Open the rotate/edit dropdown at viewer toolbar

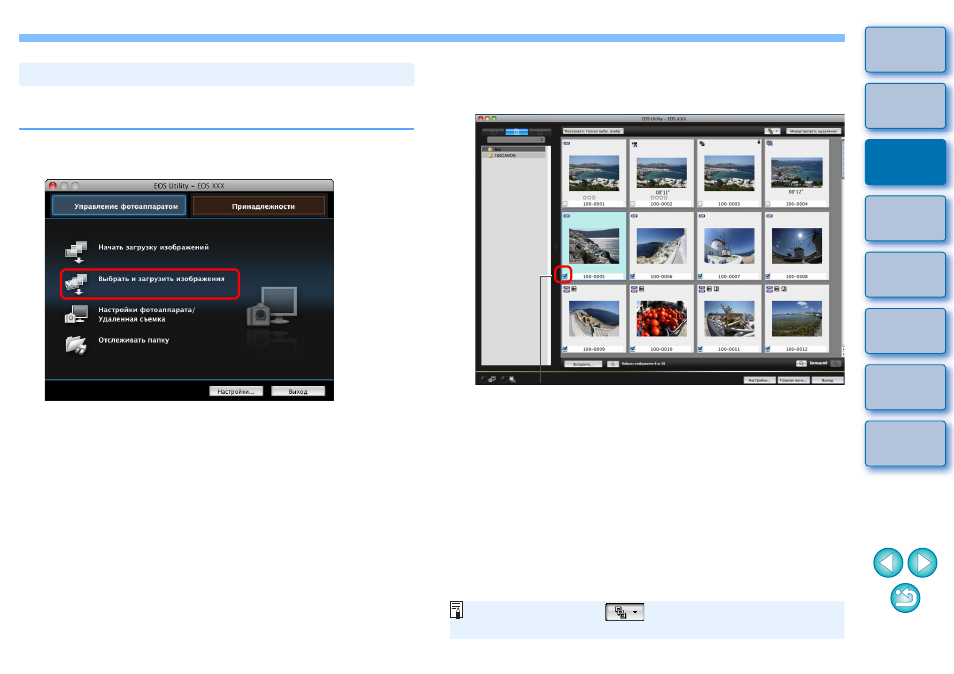point(772,131)
